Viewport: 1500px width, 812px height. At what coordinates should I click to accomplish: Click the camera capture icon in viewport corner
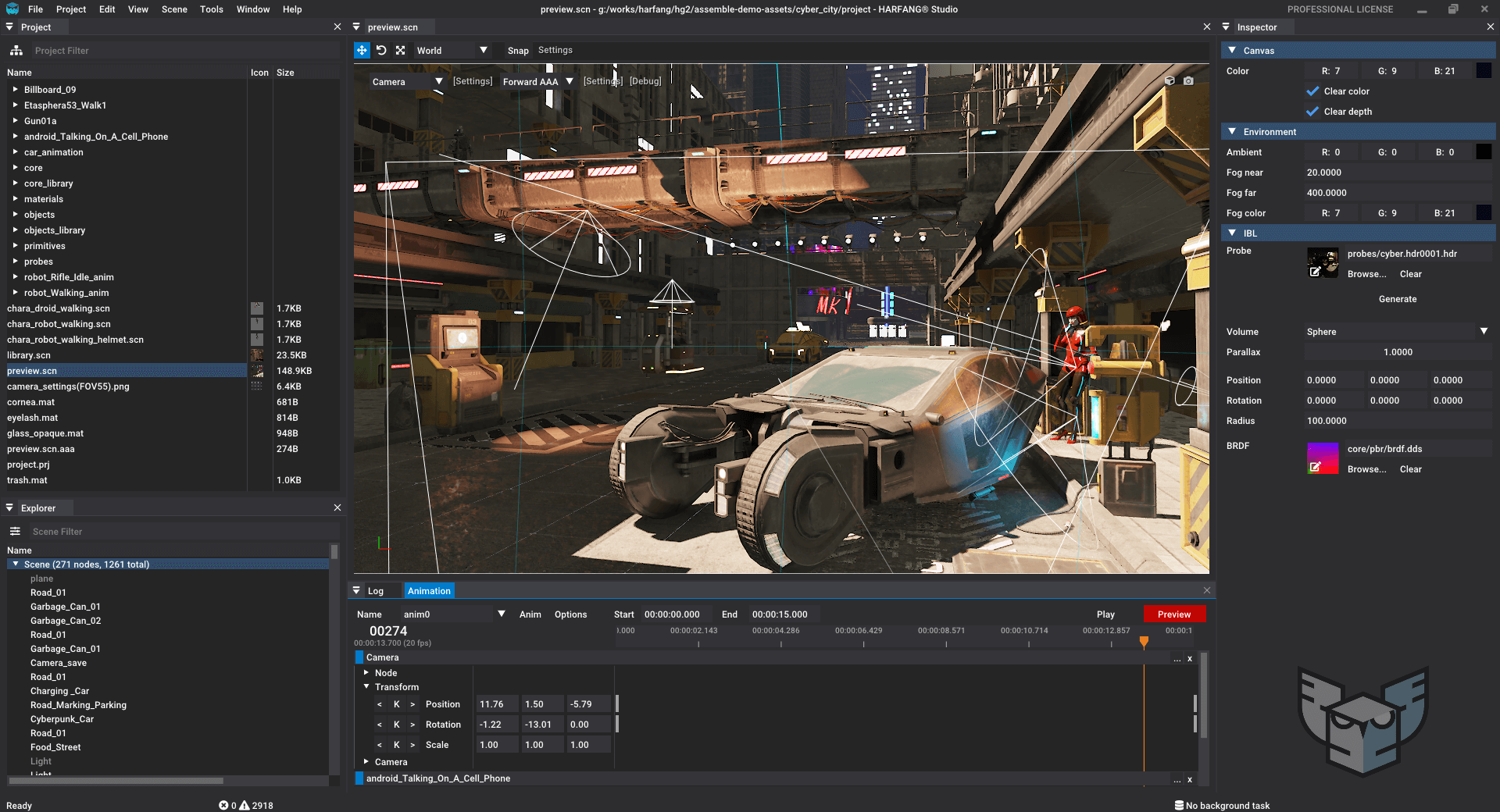click(1188, 80)
